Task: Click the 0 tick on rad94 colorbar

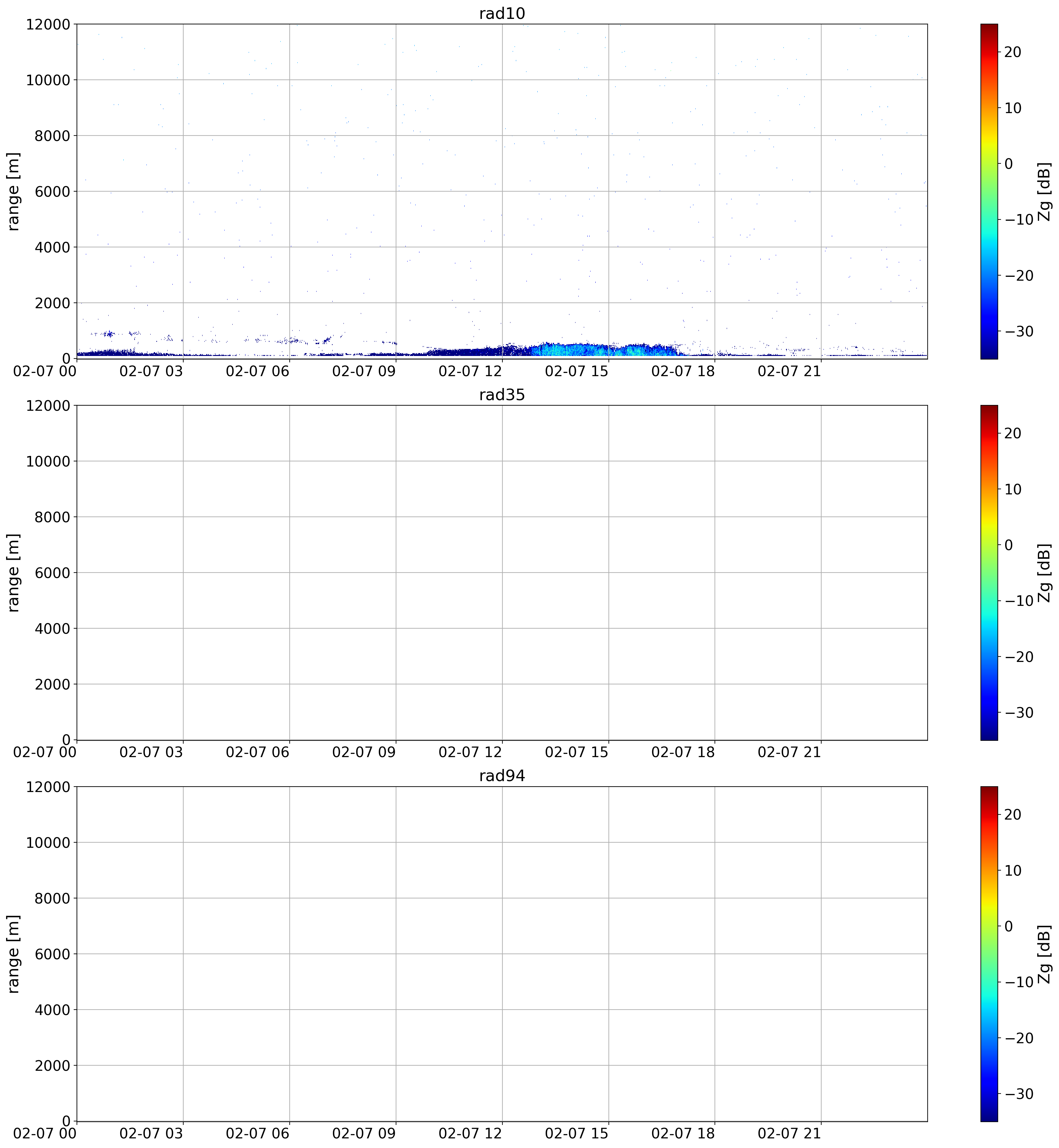Action: pos(1009,926)
